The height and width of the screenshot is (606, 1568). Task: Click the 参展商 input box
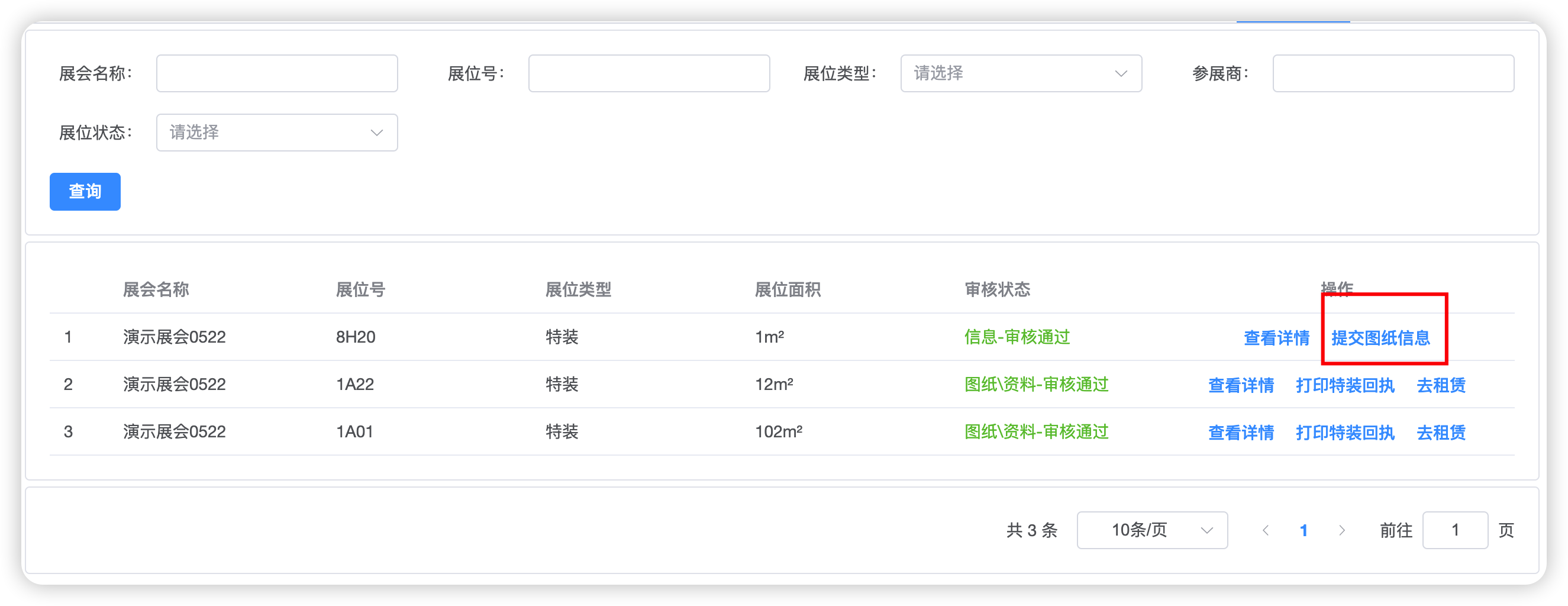[x=1393, y=74]
